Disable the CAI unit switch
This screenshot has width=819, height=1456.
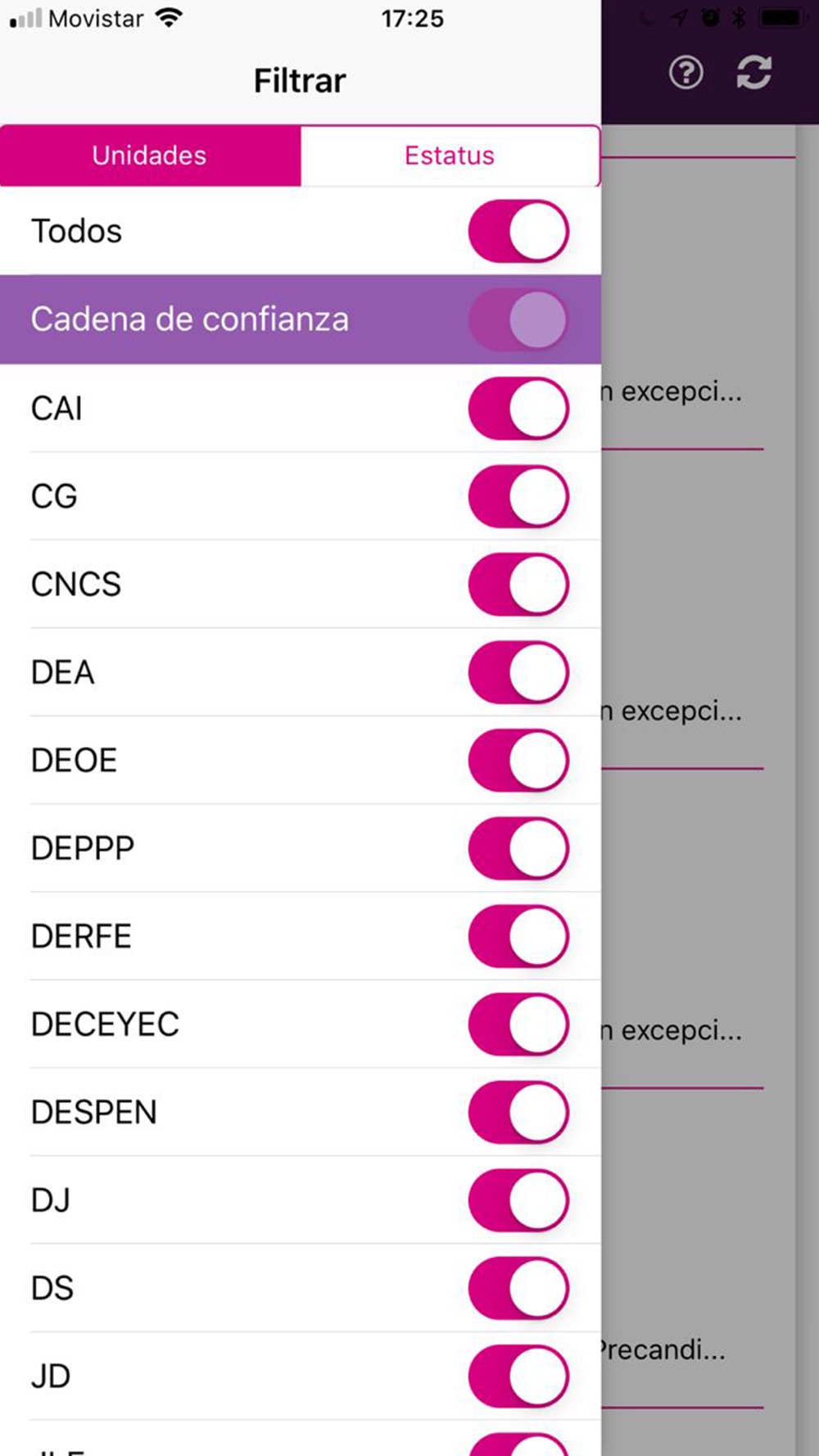tap(518, 408)
